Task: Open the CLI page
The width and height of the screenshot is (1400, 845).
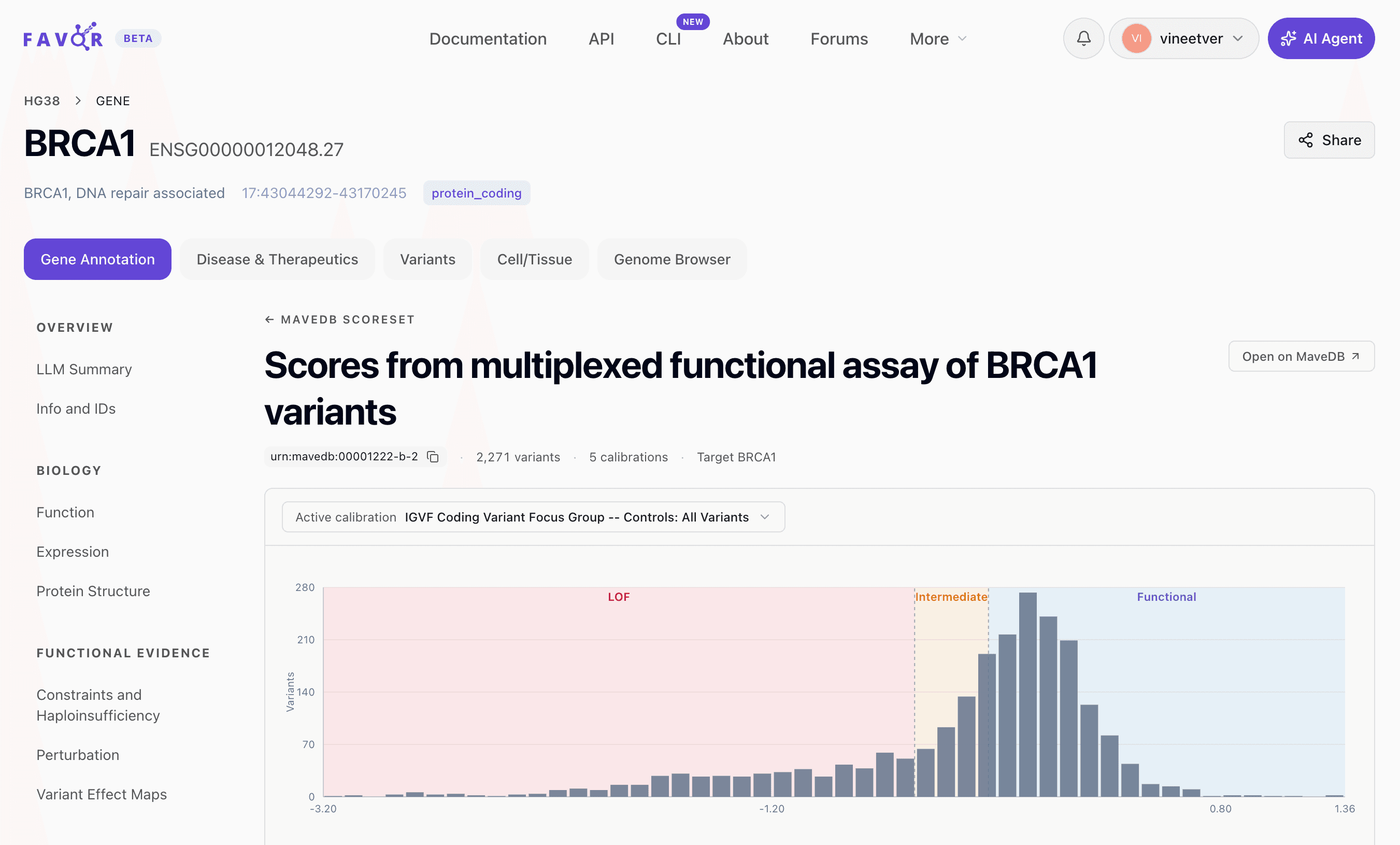Action: [x=668, y=39]
